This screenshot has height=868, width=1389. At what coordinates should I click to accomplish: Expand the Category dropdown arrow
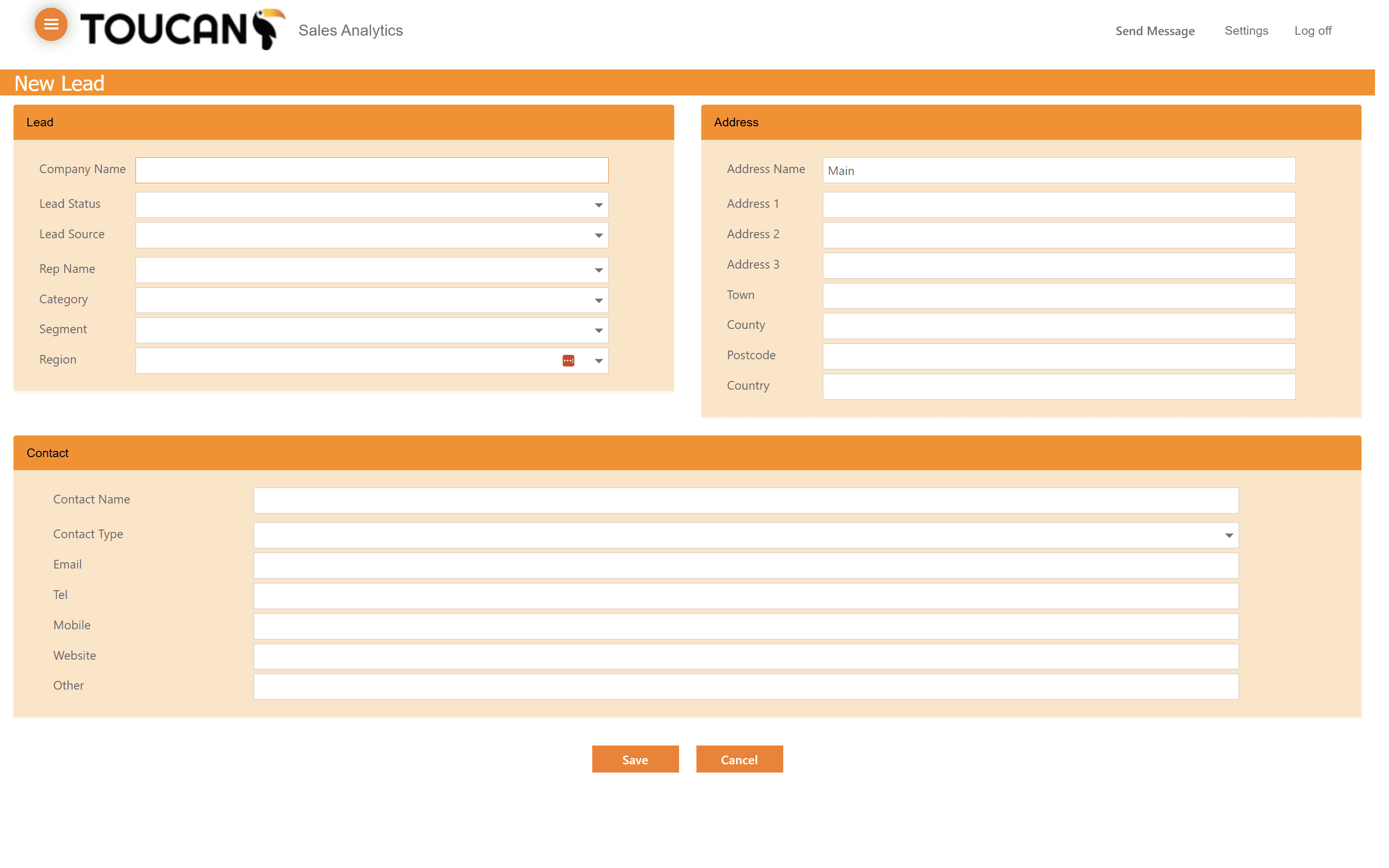point(599,300)
